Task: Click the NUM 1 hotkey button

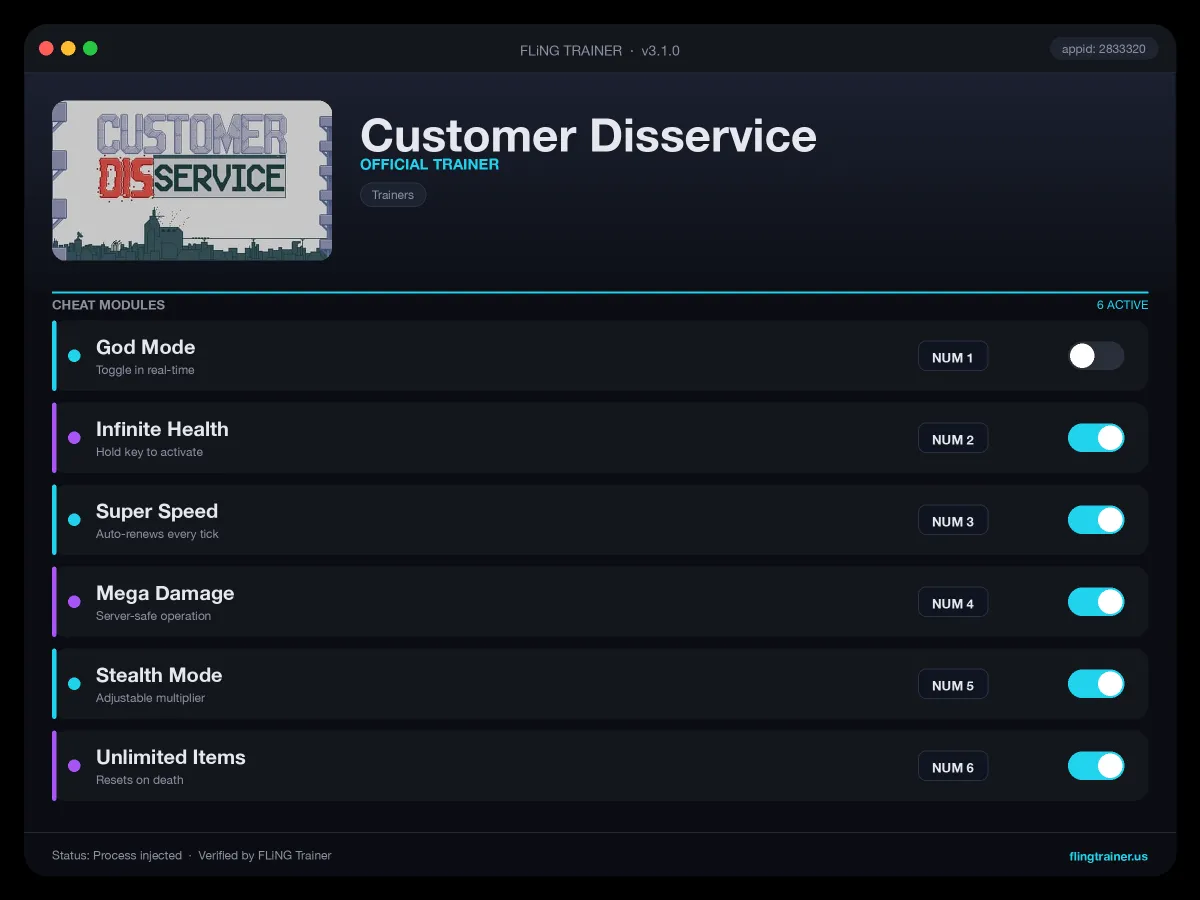Action: (953, 357)
